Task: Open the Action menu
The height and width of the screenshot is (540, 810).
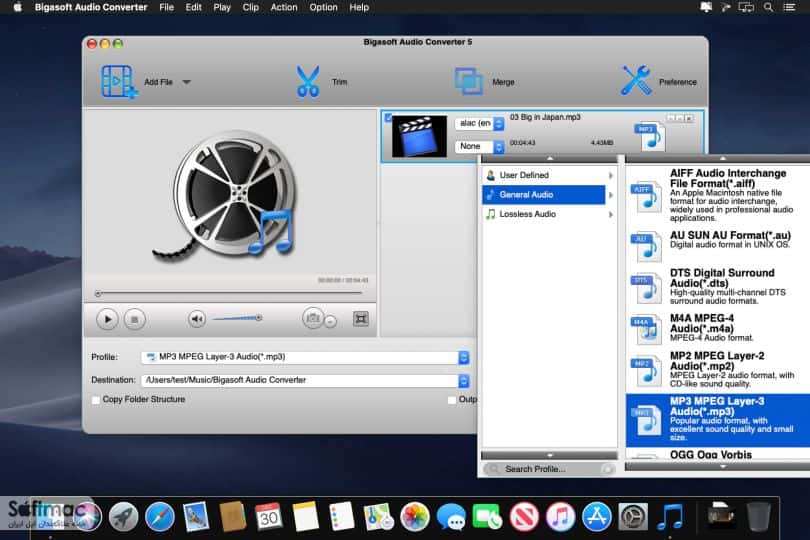Action: (284, 7)
